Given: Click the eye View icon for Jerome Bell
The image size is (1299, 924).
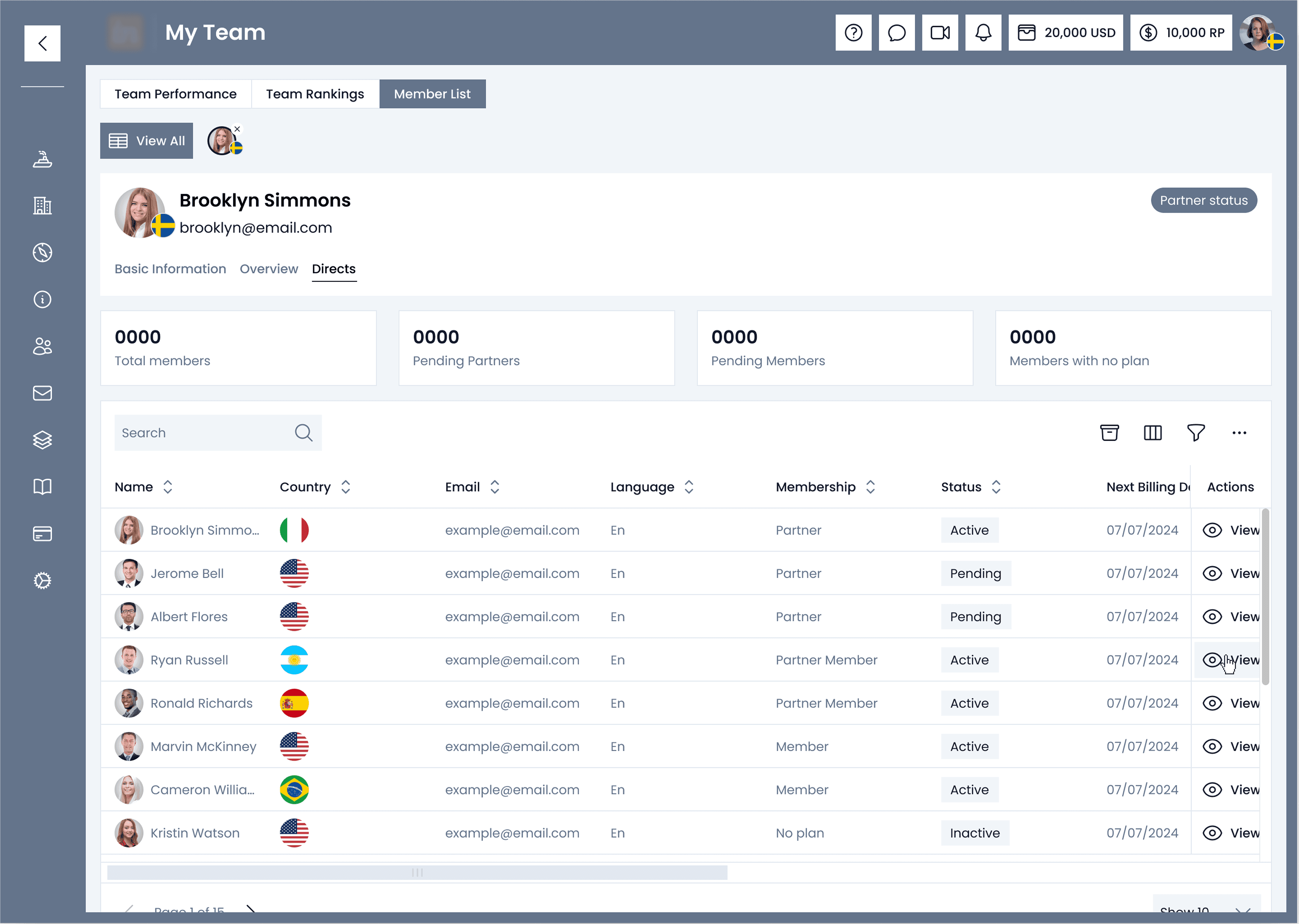Looking at the screenshot, I should (1212, 574).
